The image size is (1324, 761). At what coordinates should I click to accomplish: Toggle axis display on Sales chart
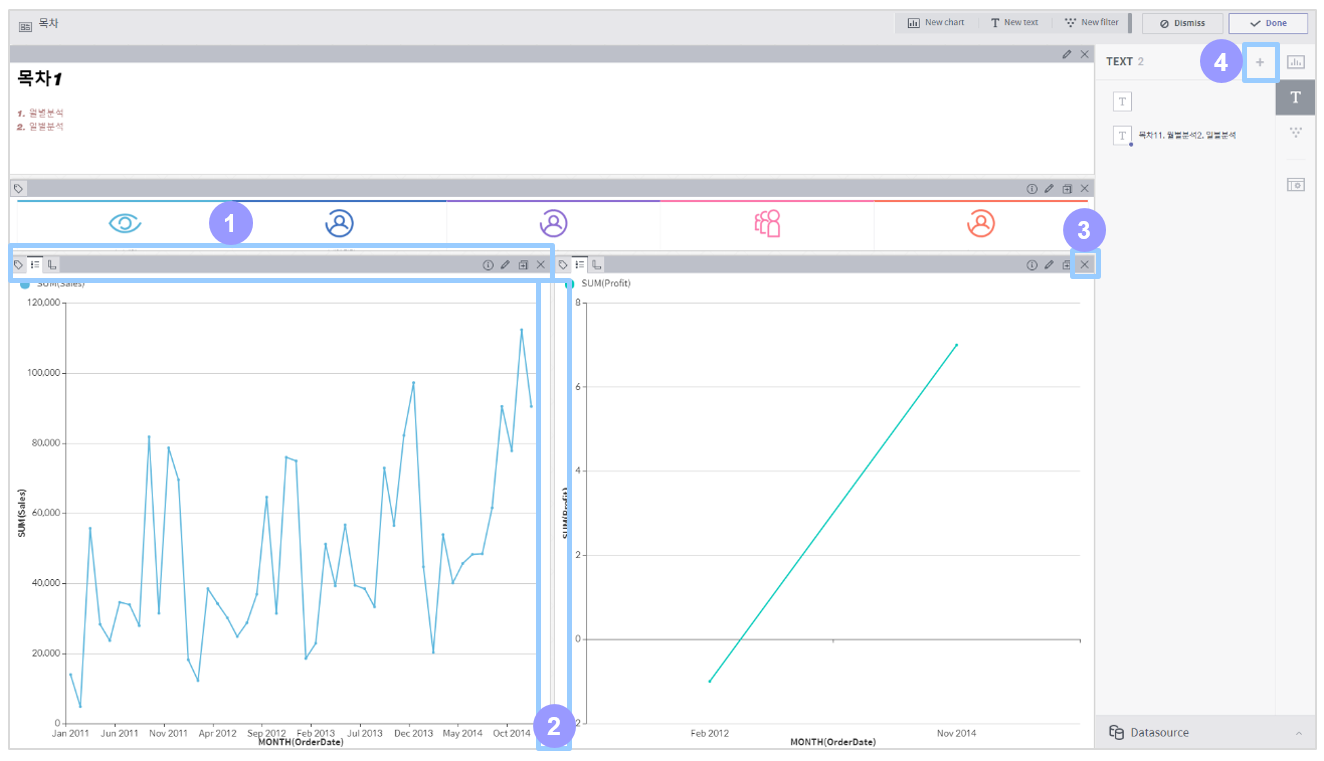(x=52, y=265)
